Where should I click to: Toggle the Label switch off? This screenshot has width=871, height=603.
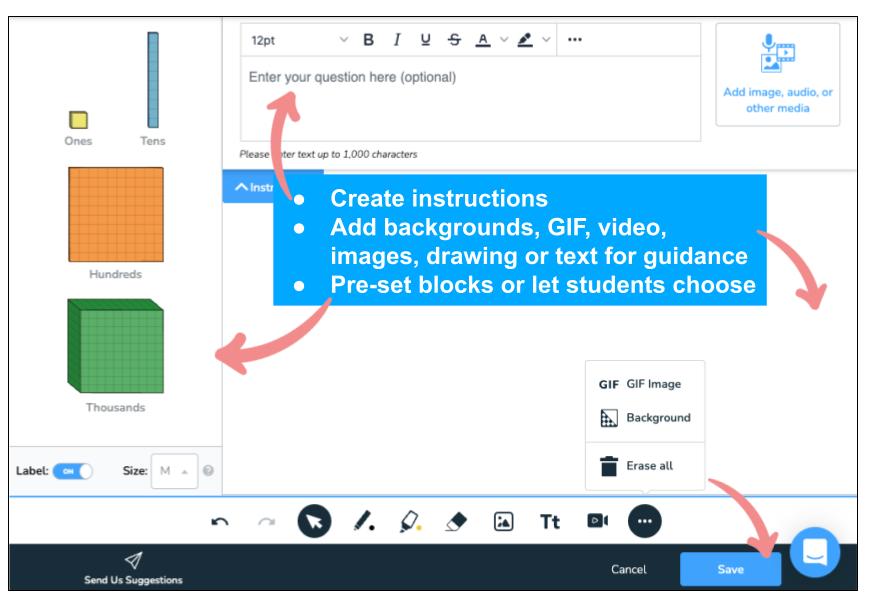72,471
